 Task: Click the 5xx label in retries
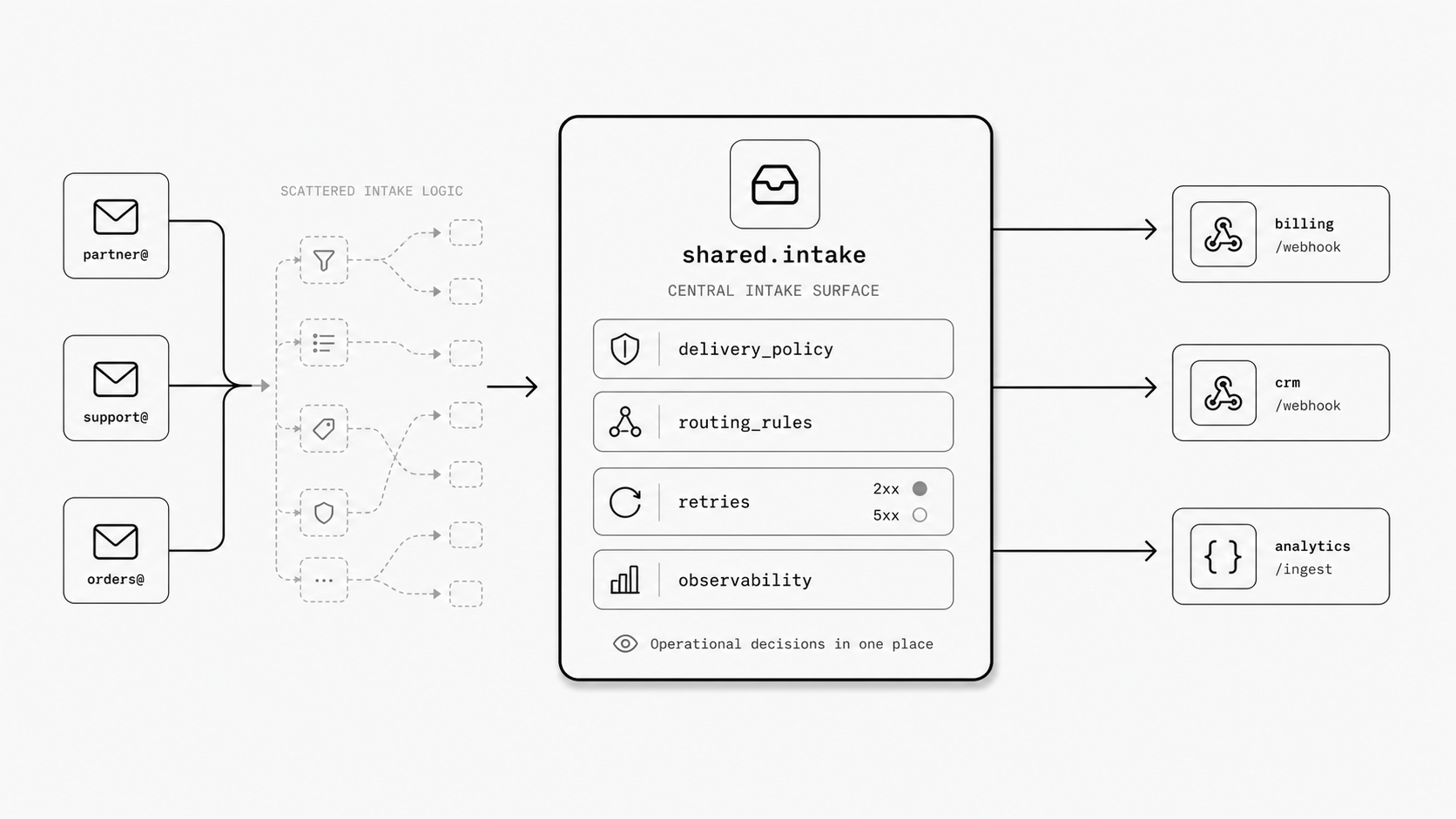pyautogui.click(x=886, y=515)
